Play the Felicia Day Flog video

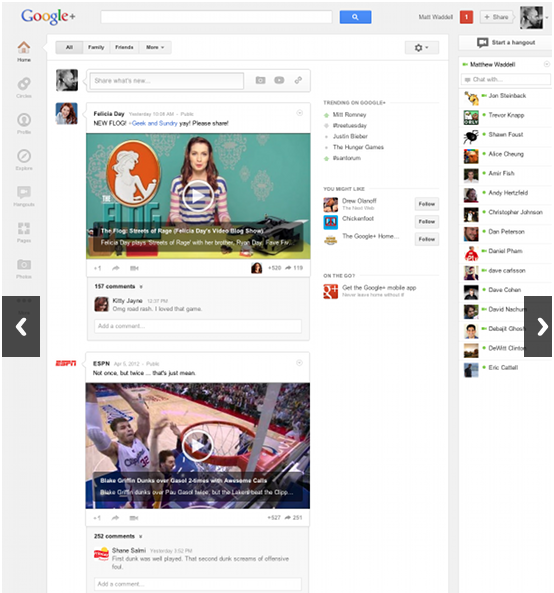tap(197, 196)
